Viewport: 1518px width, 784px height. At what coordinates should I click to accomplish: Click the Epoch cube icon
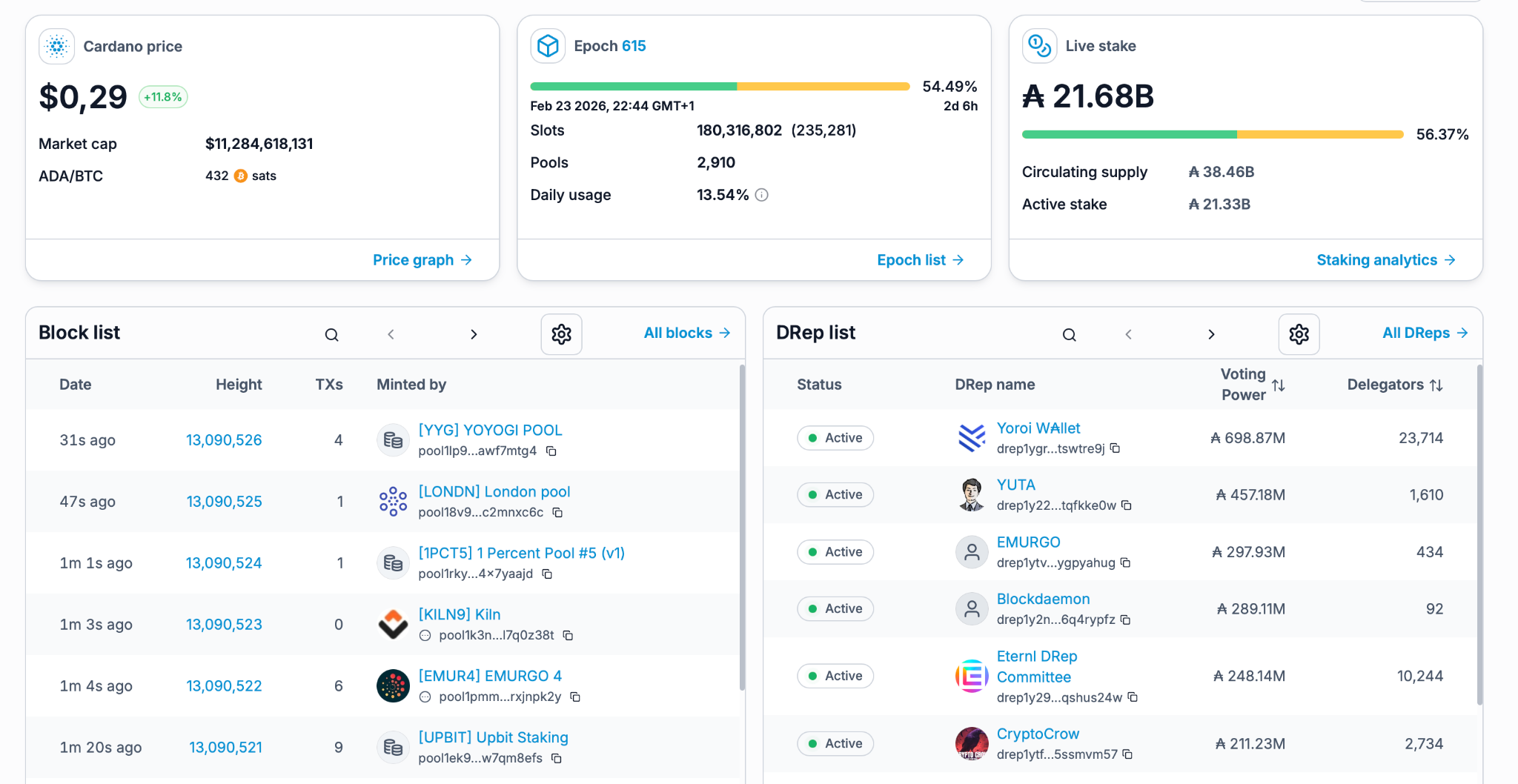(x=548, y=46)
